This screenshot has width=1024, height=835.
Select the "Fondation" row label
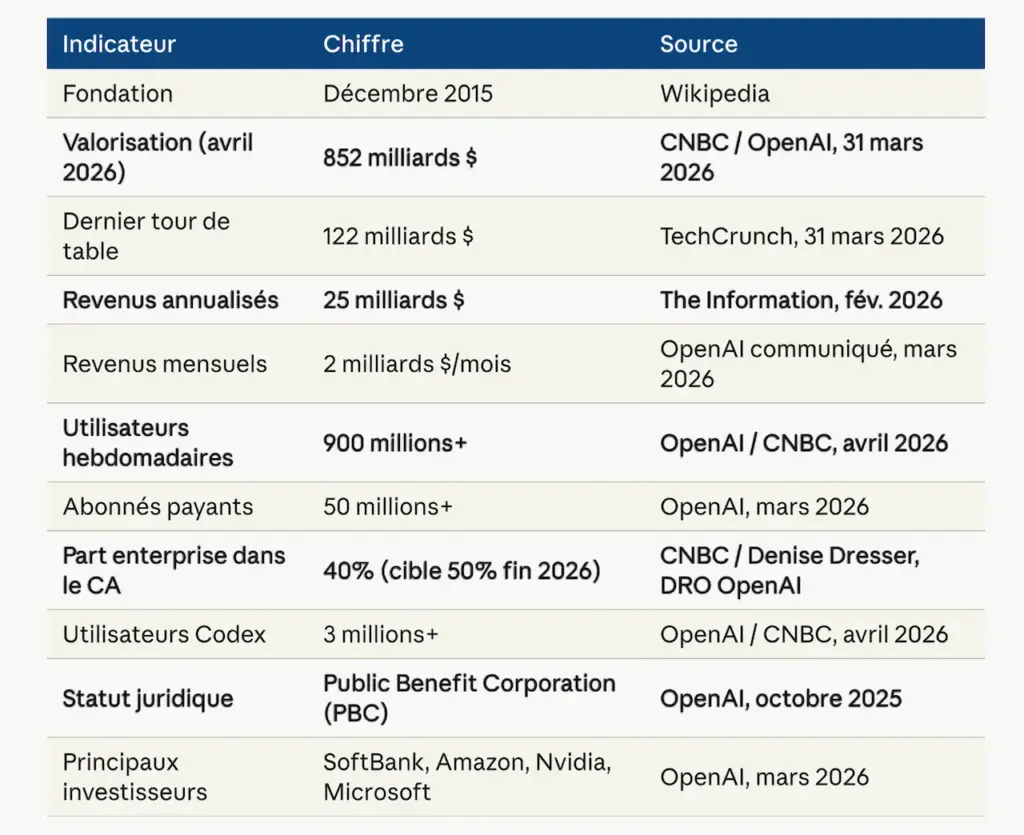pyautogui.click(x=117, y=94)
